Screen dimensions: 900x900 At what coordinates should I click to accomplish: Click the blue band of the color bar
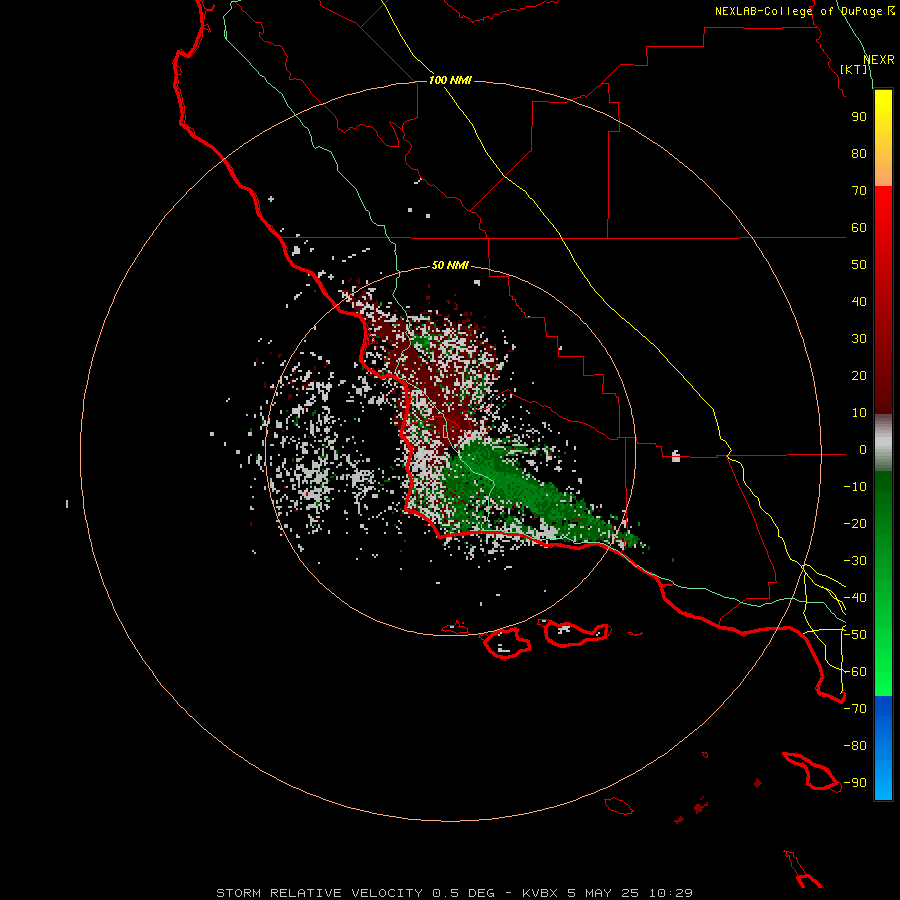tap(883, 748)
